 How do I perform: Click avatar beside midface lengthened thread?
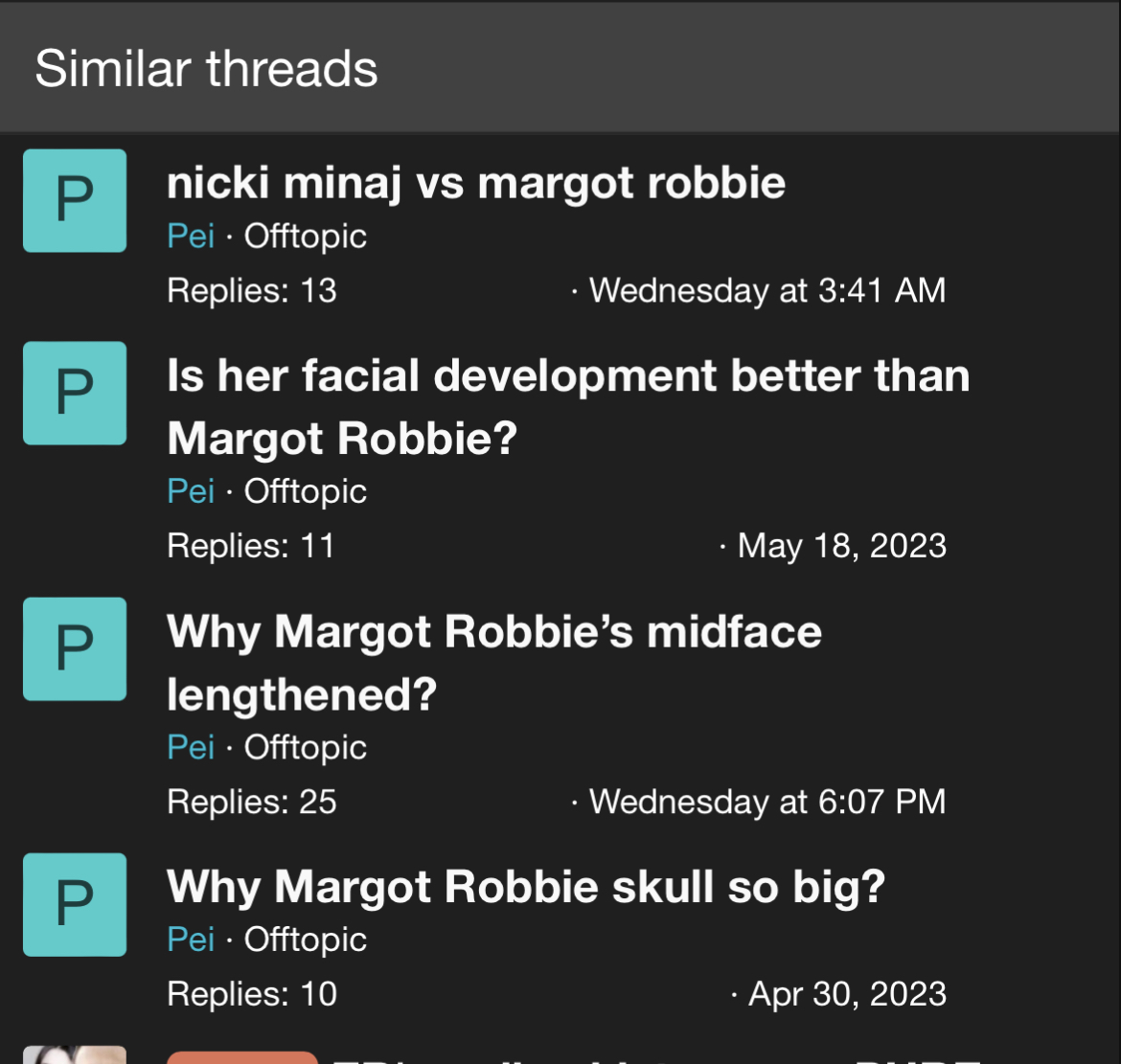(75, 648)
